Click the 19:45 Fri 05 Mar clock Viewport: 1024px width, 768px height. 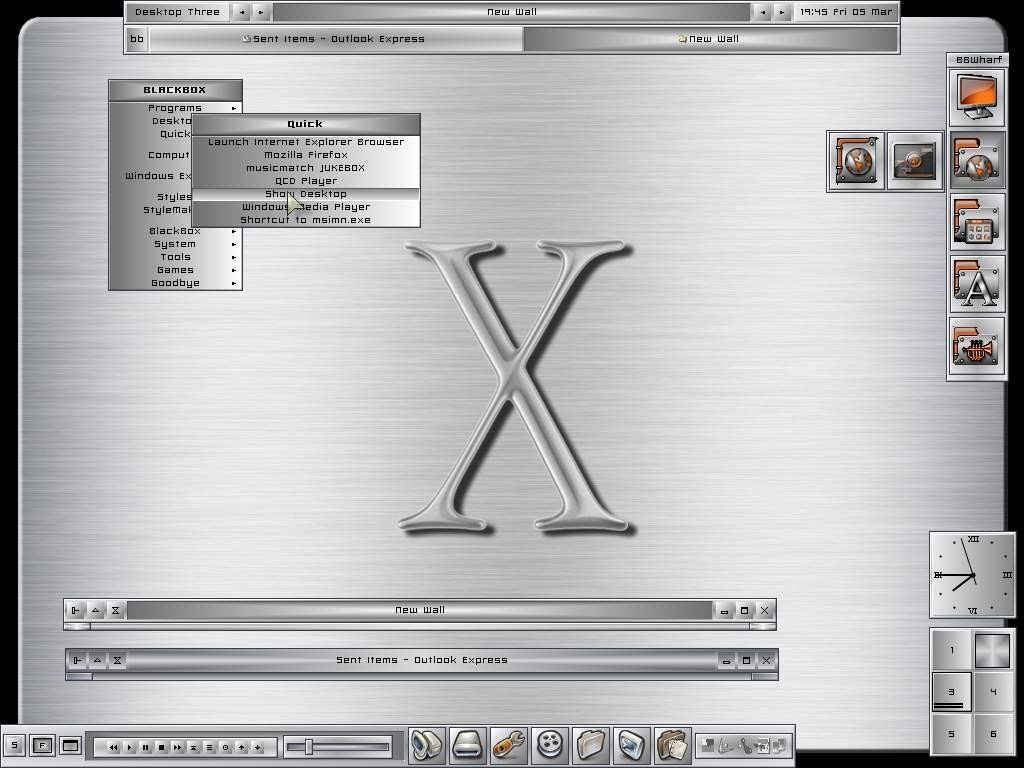pos(846,12)
